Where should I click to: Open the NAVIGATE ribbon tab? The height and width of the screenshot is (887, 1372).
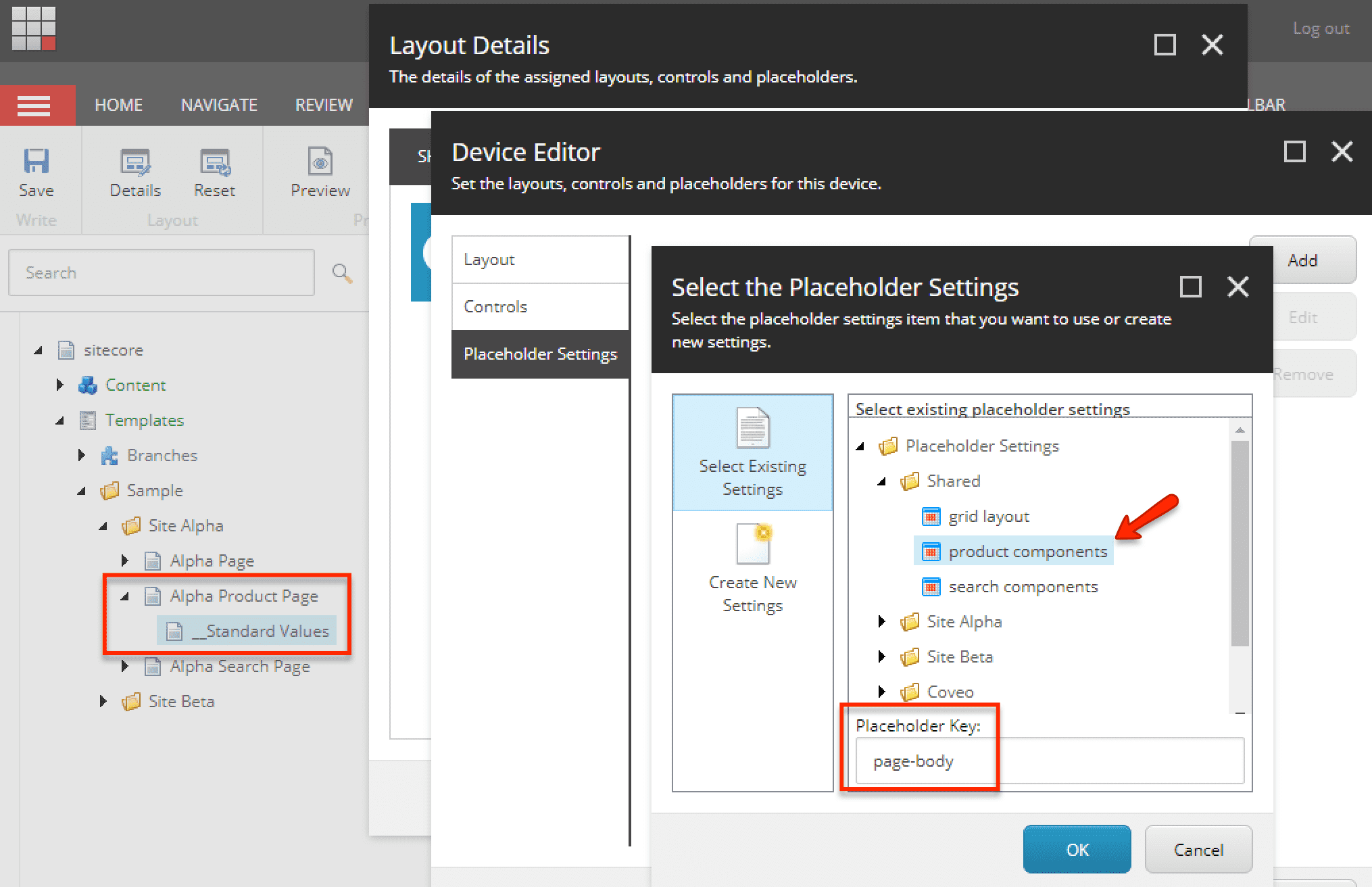pyautogui.click(x=219, y=105)
